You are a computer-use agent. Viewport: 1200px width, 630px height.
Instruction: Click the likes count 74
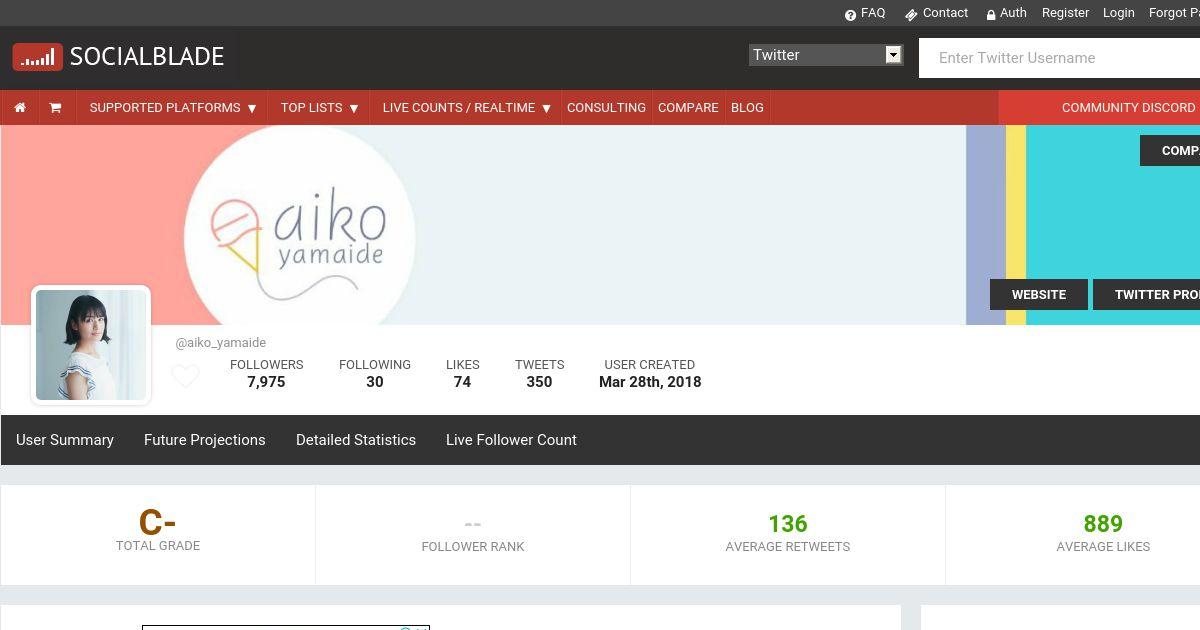coord(462,382)
